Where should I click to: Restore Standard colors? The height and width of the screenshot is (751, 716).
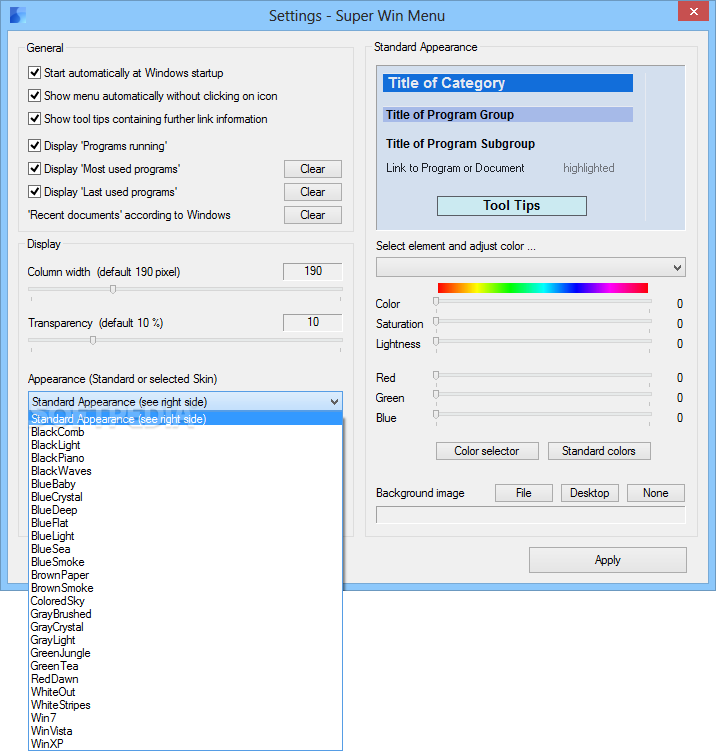click(599, 451)
